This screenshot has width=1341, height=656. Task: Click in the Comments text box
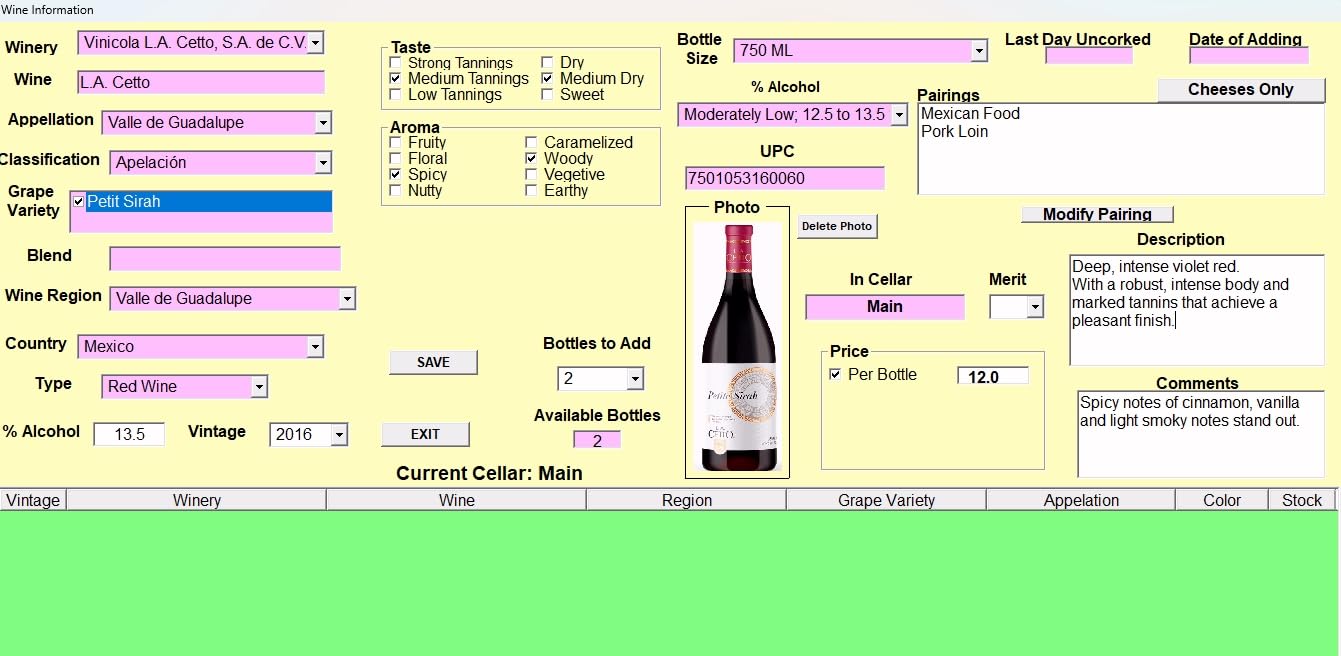tap(1201, 434)
